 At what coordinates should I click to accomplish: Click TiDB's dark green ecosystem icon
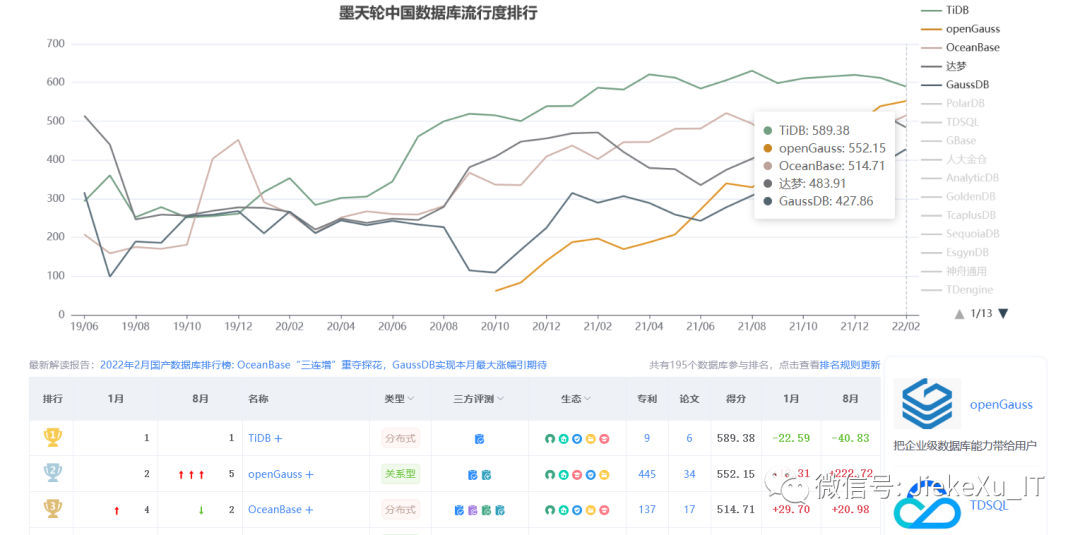click(x=550, y=439)
